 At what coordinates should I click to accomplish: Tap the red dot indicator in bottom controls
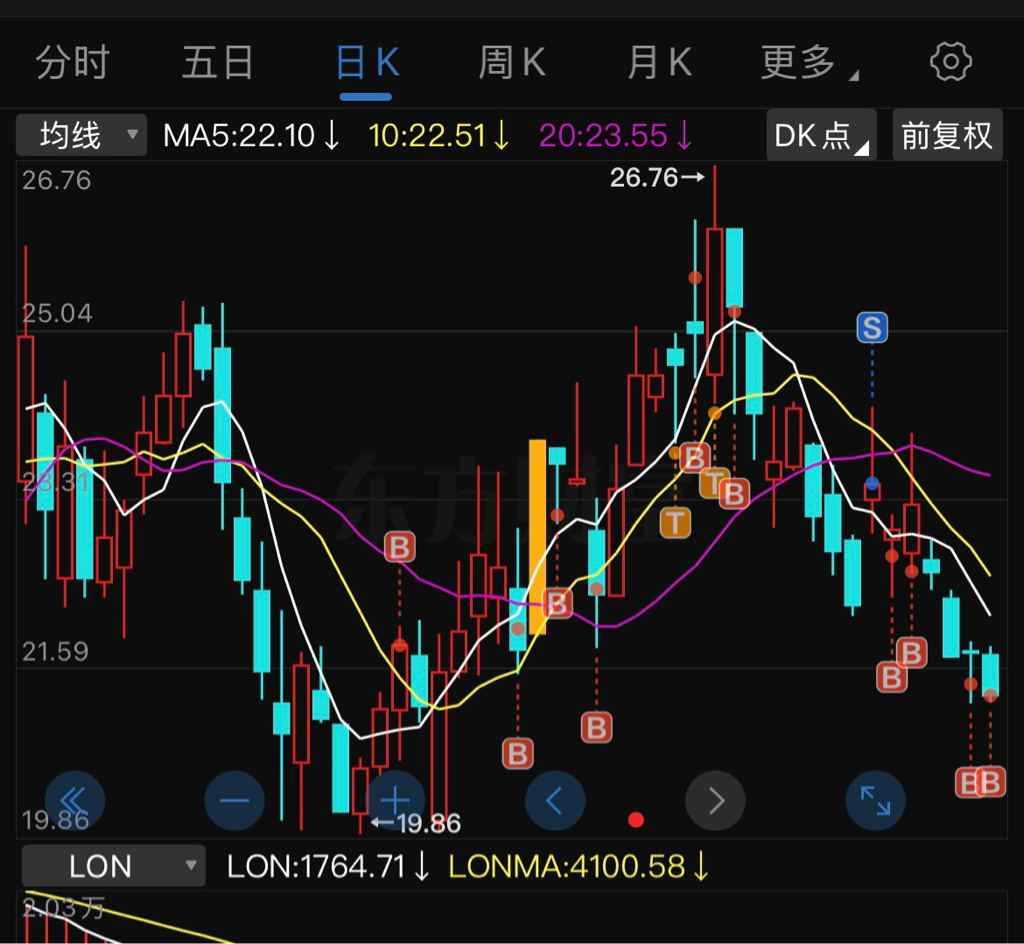coord(635,819)
